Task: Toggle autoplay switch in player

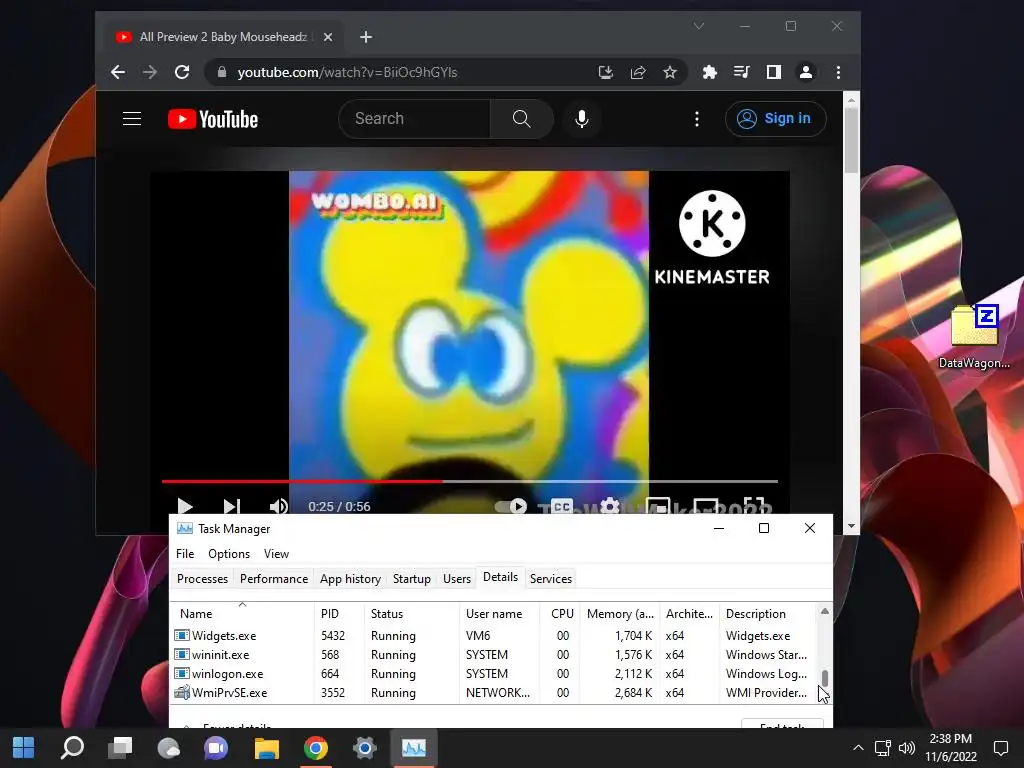Action: pos(511,506)
